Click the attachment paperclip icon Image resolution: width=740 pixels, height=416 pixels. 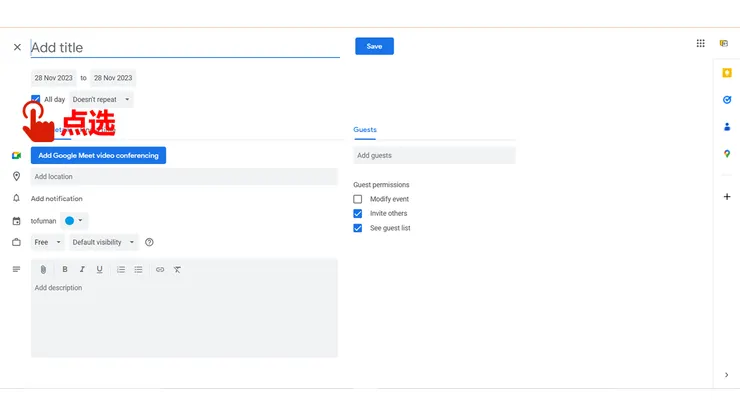click(x=43, y=269)
